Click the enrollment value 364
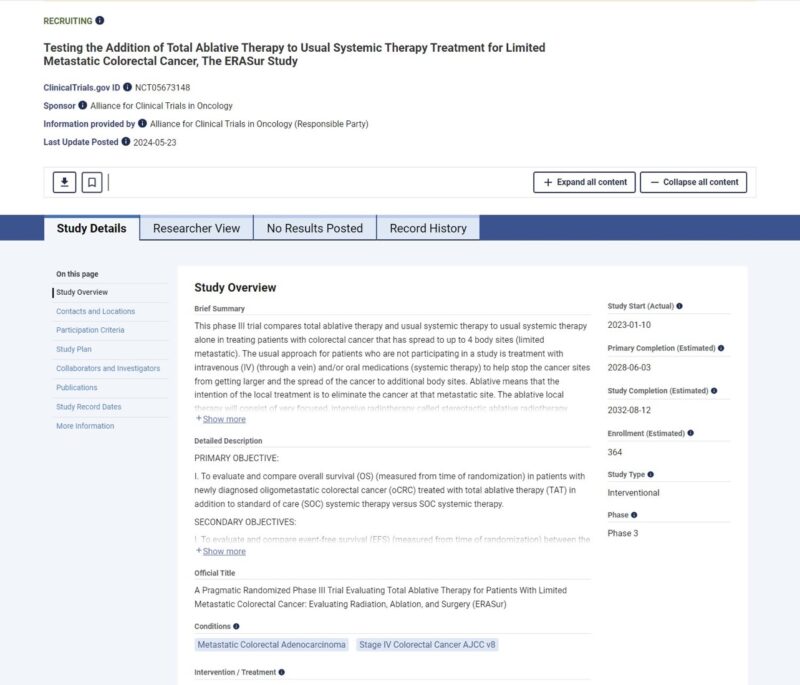The height and width of the screenshot is (685, 800). [x=614, y=452]
